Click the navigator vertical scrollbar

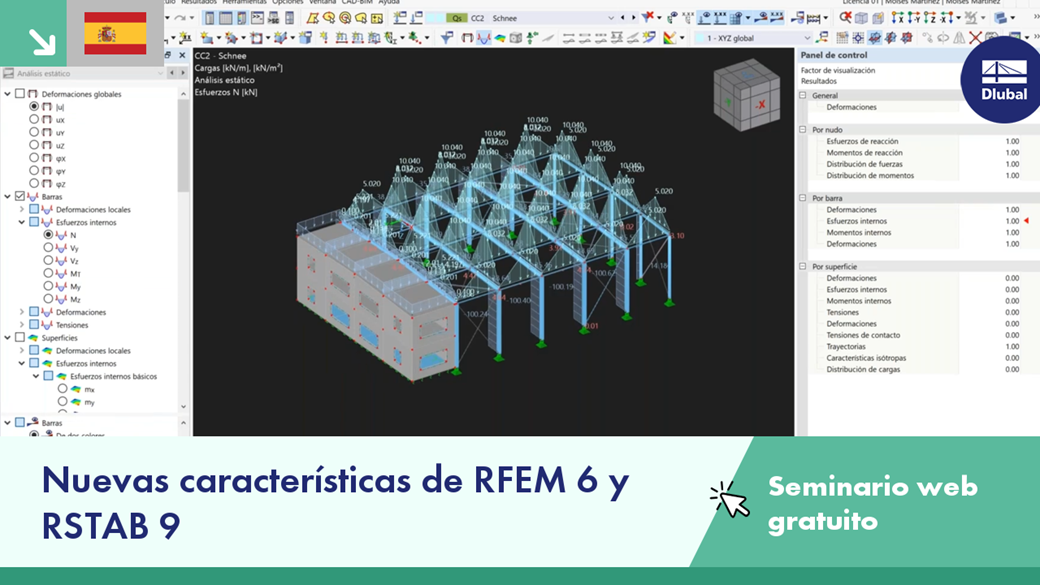tap(183, 146)
